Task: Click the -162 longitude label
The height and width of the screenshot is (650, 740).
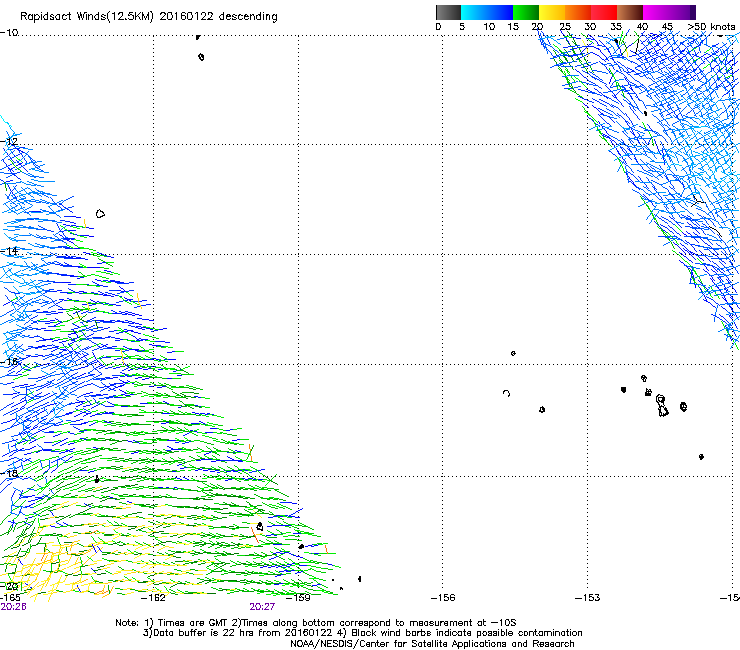Action: pos(153,598)
